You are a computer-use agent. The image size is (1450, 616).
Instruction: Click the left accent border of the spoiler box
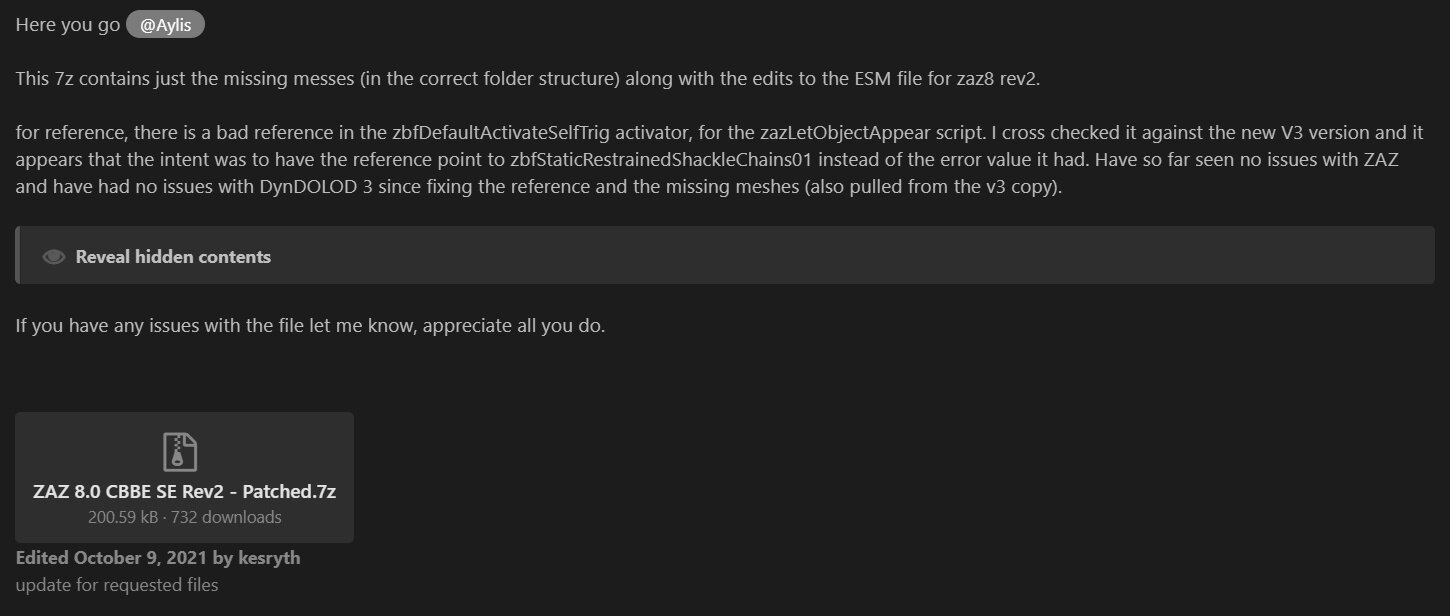18,255
